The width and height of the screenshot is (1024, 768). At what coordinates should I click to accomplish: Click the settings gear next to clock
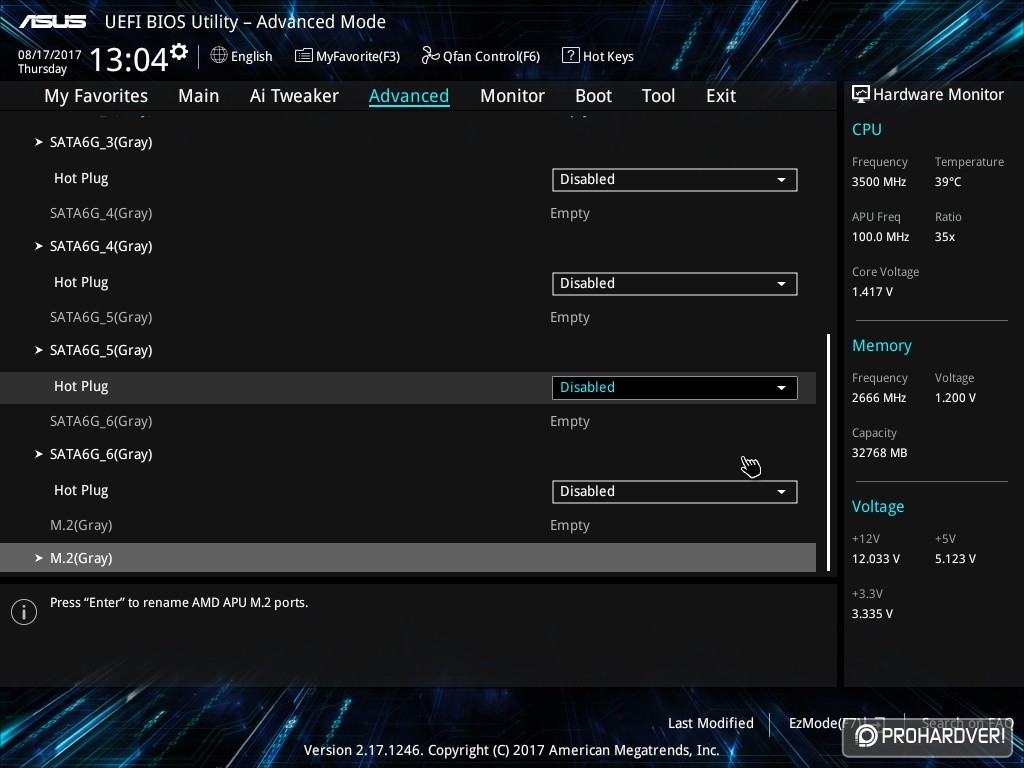click(x=179, y=52)
